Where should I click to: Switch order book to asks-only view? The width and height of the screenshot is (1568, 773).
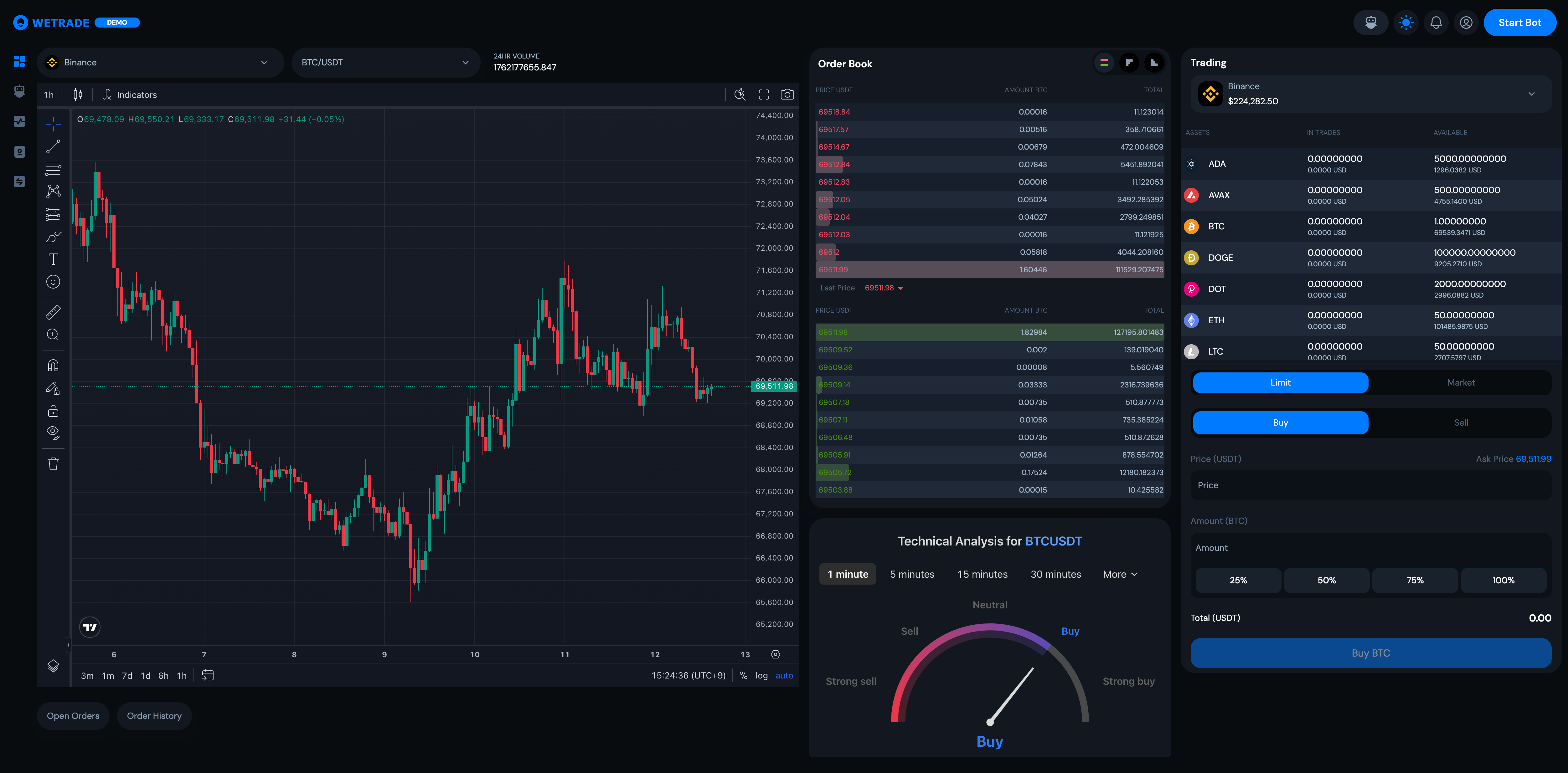[x=1129, y=63]
